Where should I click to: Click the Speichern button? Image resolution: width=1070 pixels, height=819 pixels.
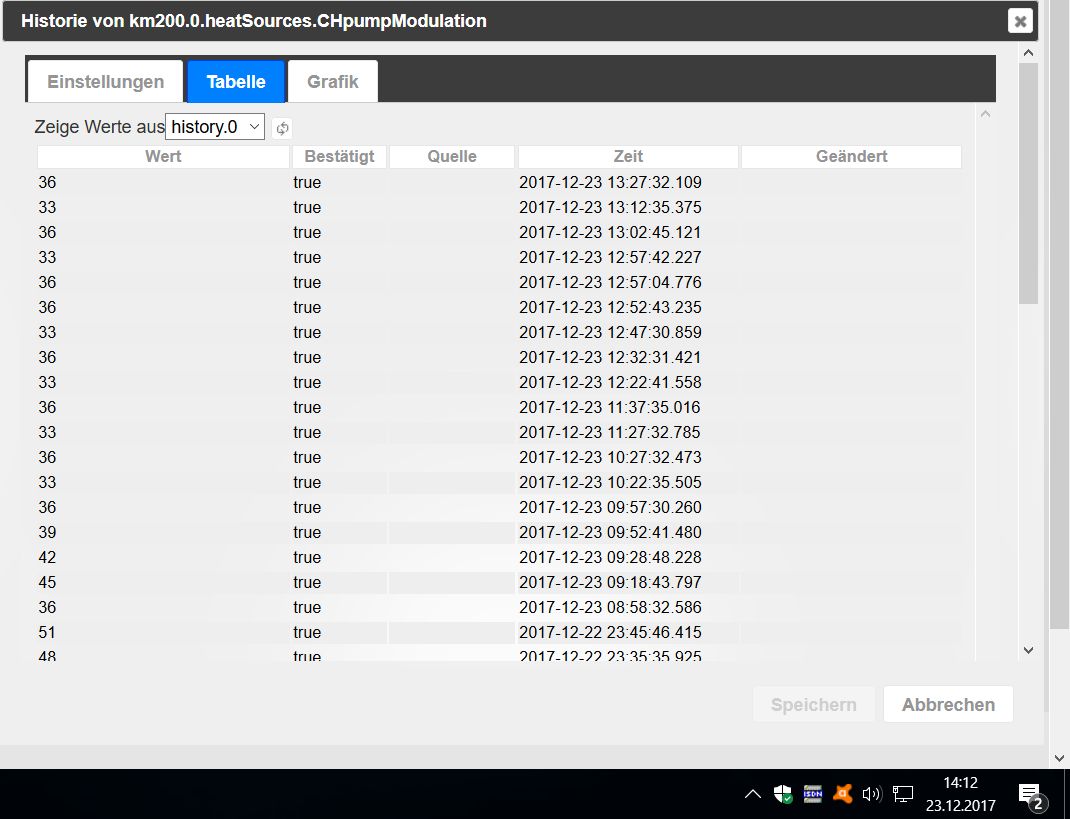(x=813, y=704)
